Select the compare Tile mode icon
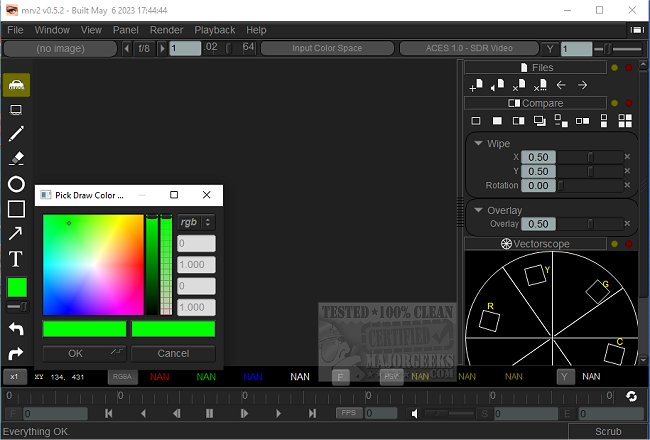 point(625,121)
